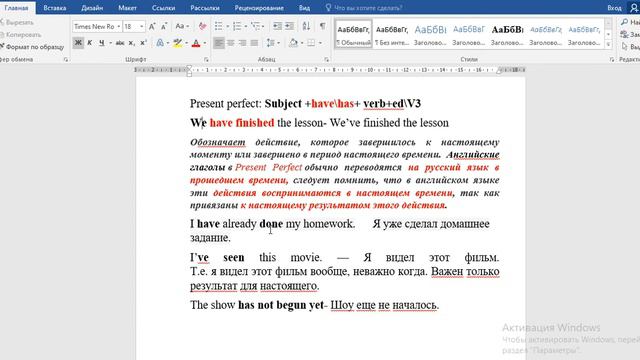Toggle show paragraph marks
This screenshot has width=640, height=360.
pyautogui.click(x=322, y=26)
